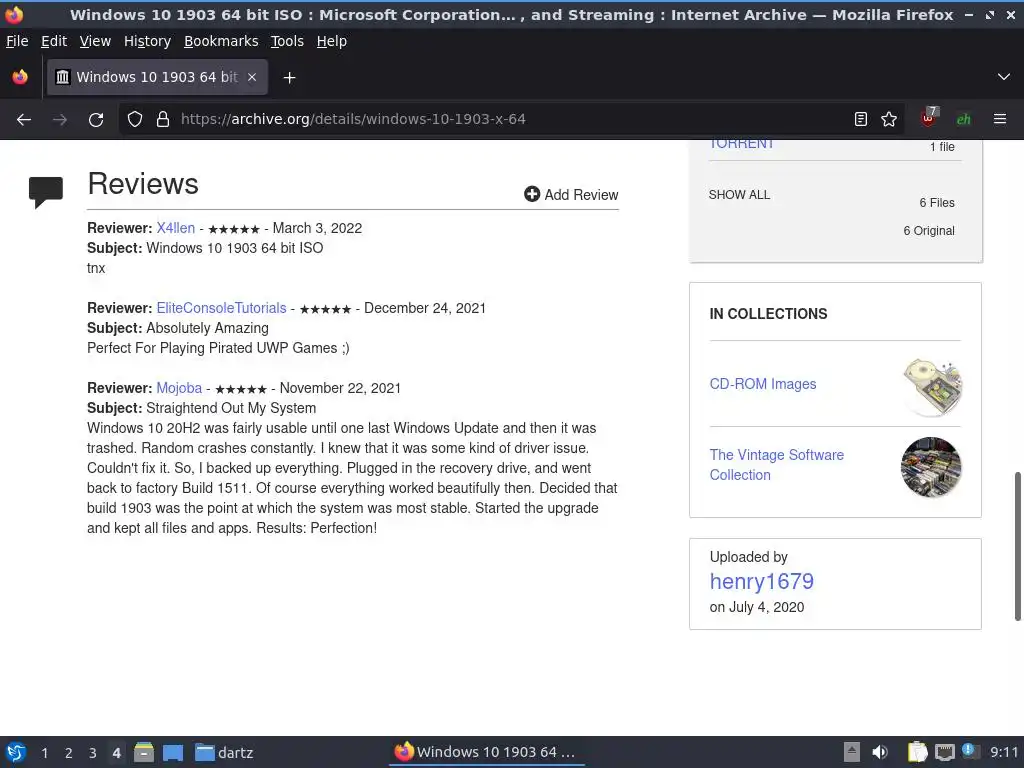This screenshot has width=1024, height=768.
Task: Open a new tab with plus button
Action: (289, 78)
